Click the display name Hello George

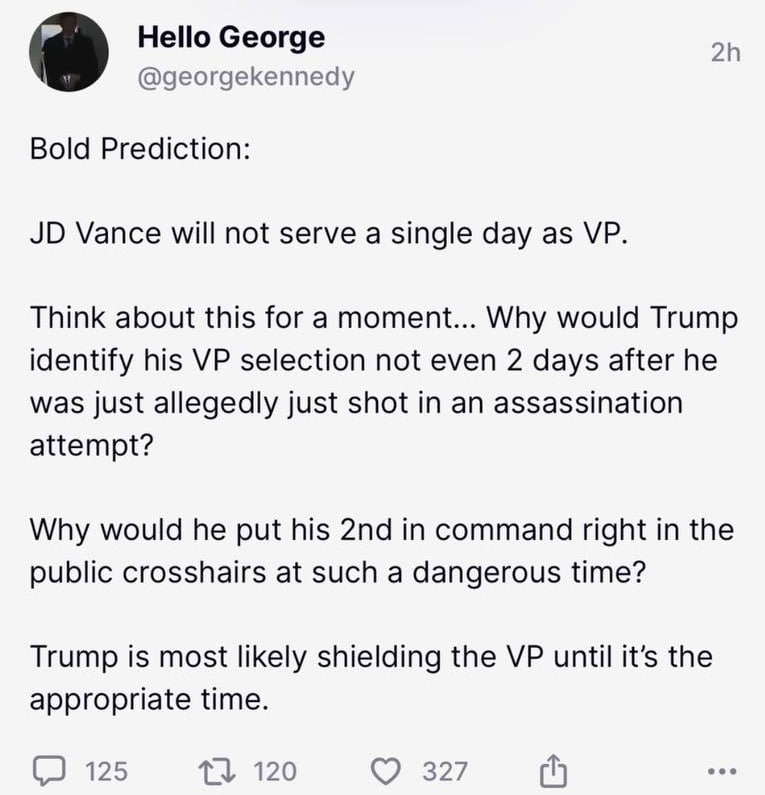point(230,38)
